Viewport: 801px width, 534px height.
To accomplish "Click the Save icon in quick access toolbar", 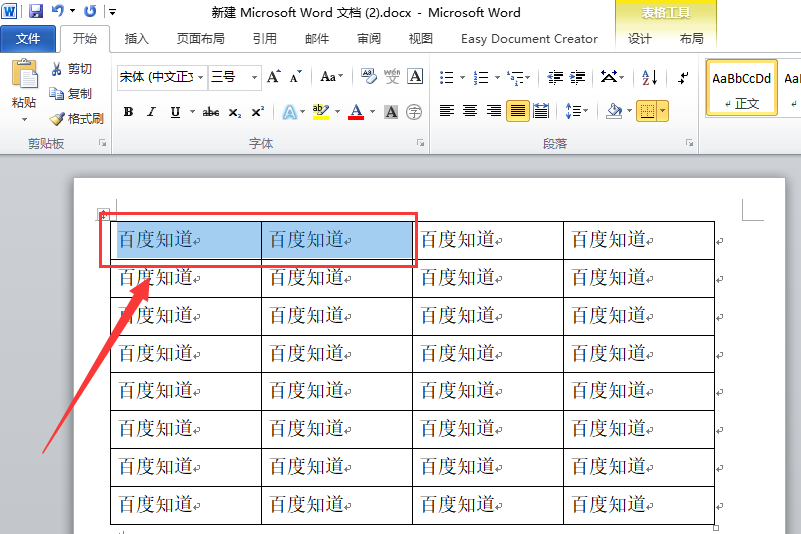I will click(x=35, y=11).
